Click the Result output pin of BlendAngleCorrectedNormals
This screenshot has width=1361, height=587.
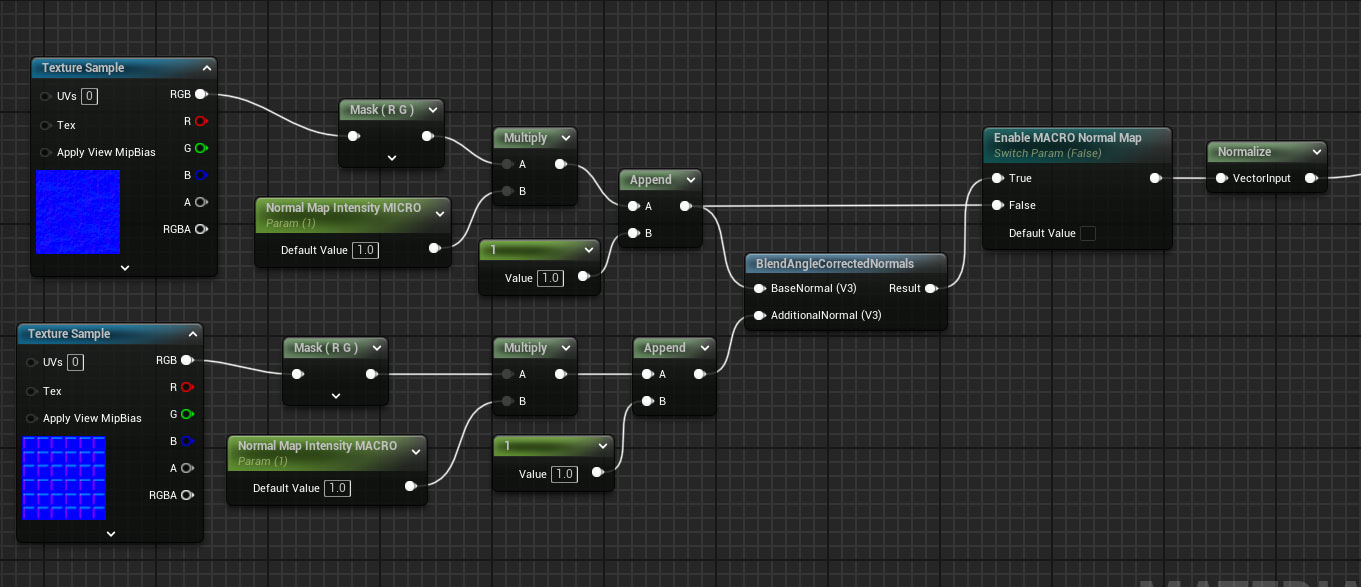(x=930, y=288)
